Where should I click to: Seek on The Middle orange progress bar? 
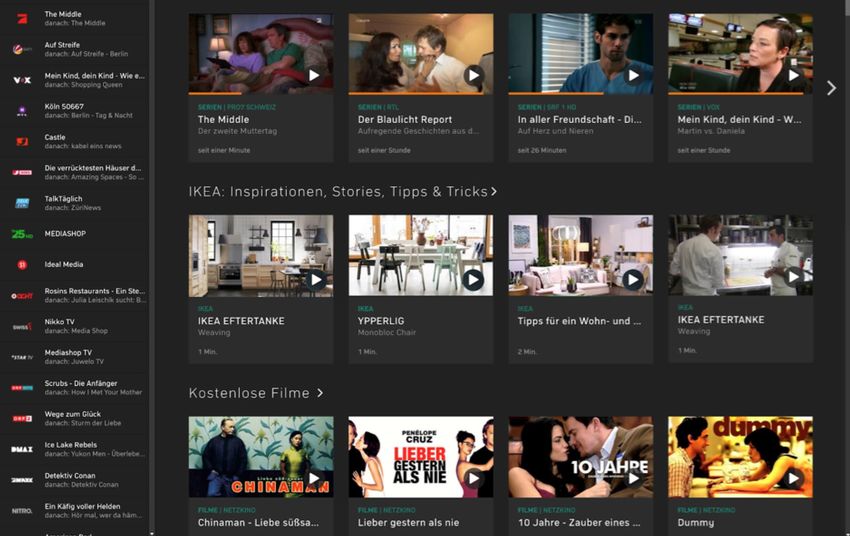(261, 93)
